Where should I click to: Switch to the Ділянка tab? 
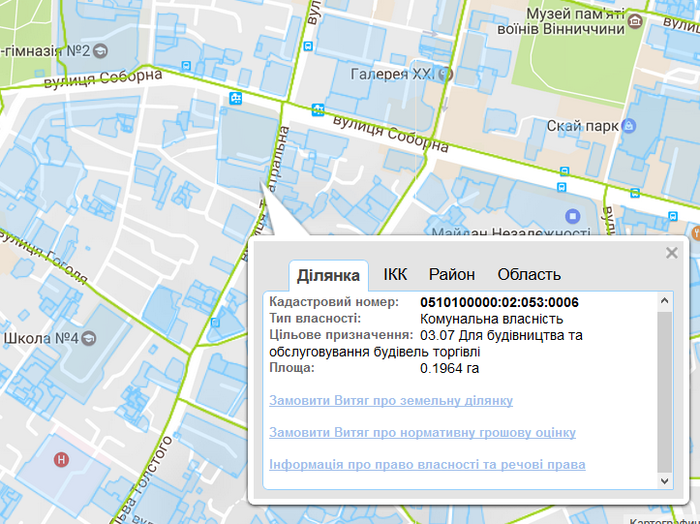pyautogui.click(x=329, y=275)
